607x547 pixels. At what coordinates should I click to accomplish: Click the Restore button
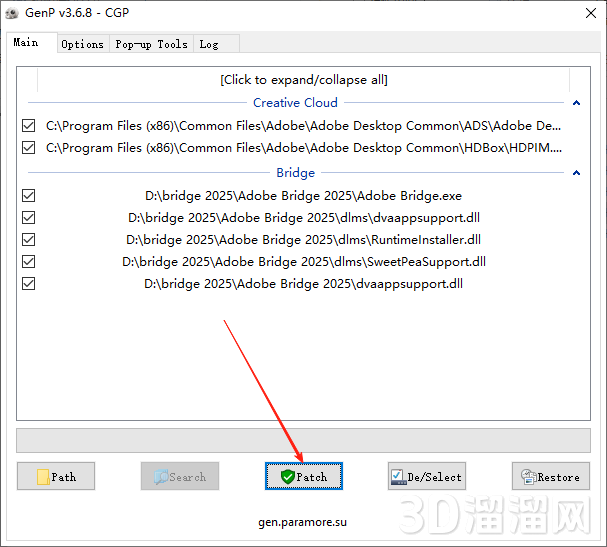[550, 476]
